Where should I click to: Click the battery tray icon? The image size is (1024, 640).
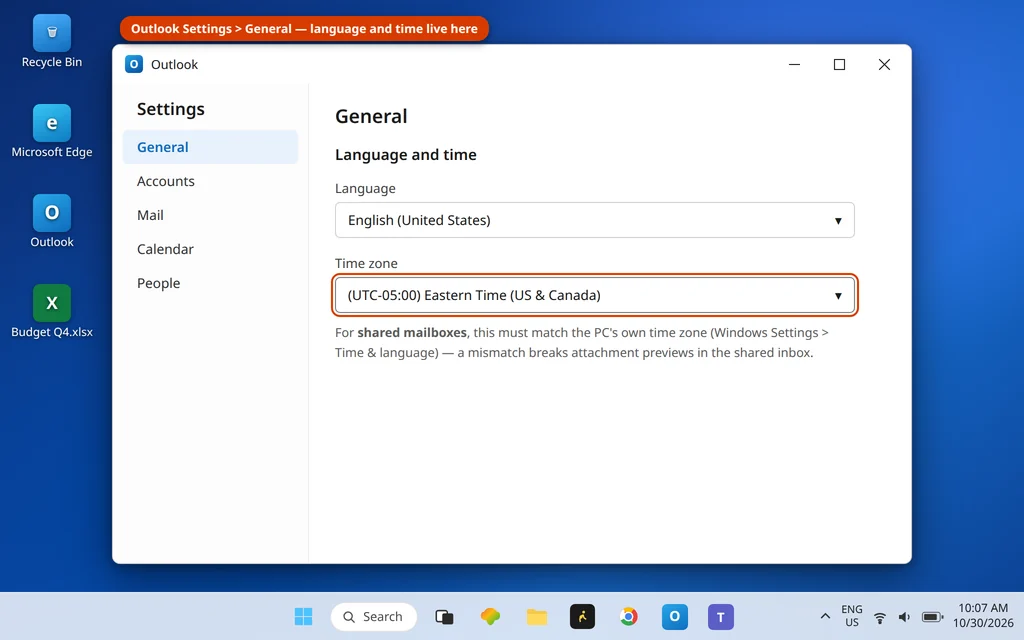pos(933,616)
